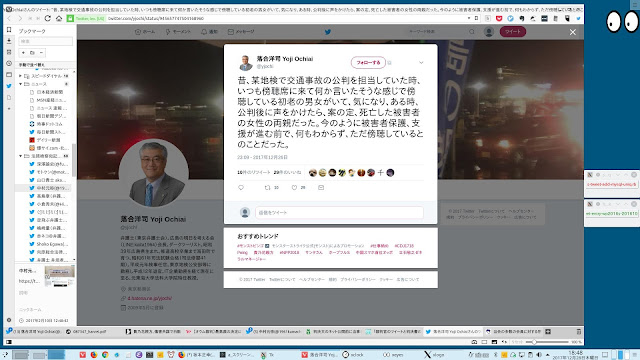The height and width of the screenshot is (360, 640).
Task: Send the tweet via direct message icon
Action: [x=321, y=188]
